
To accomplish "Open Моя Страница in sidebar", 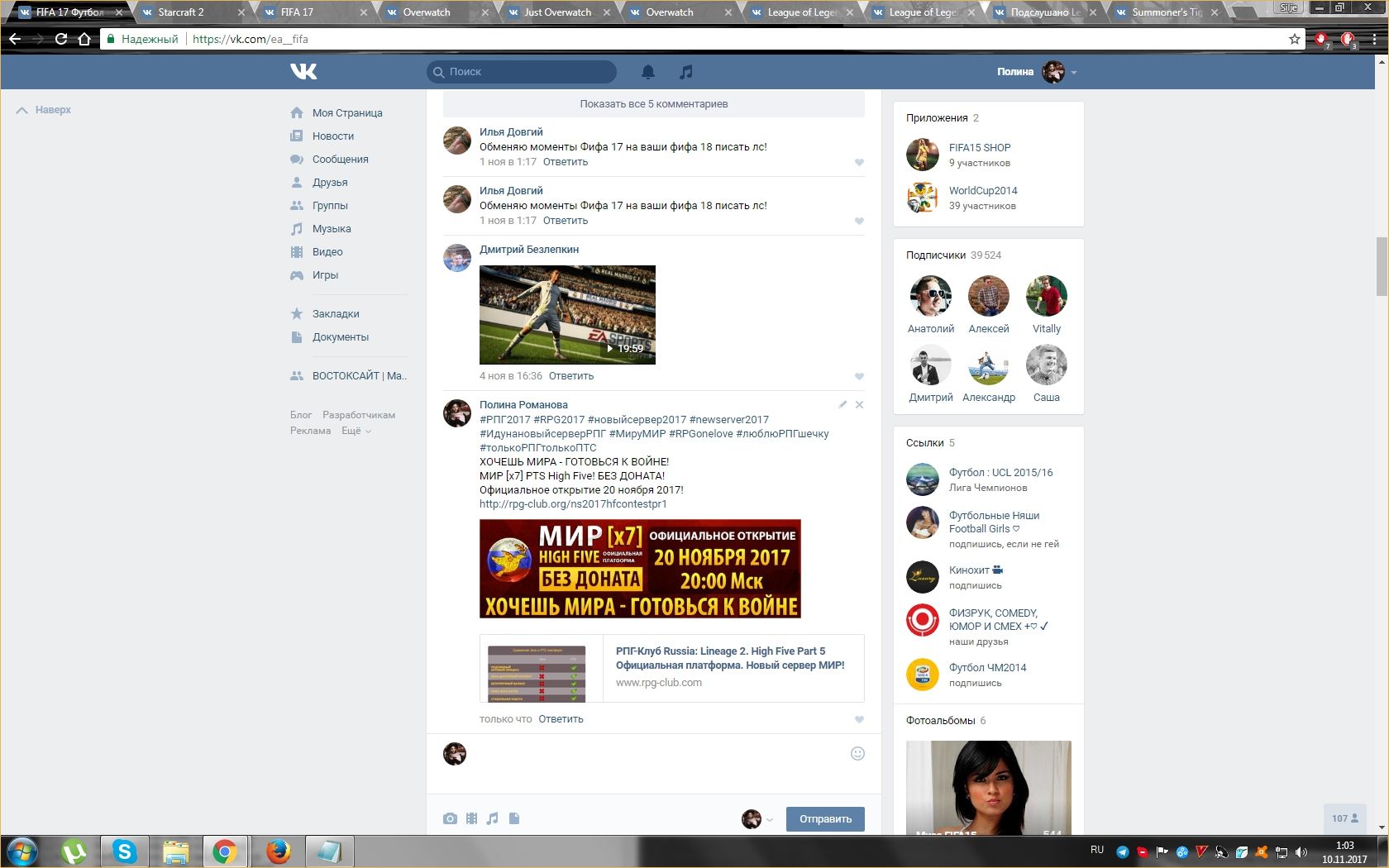I will click(347, 113).
